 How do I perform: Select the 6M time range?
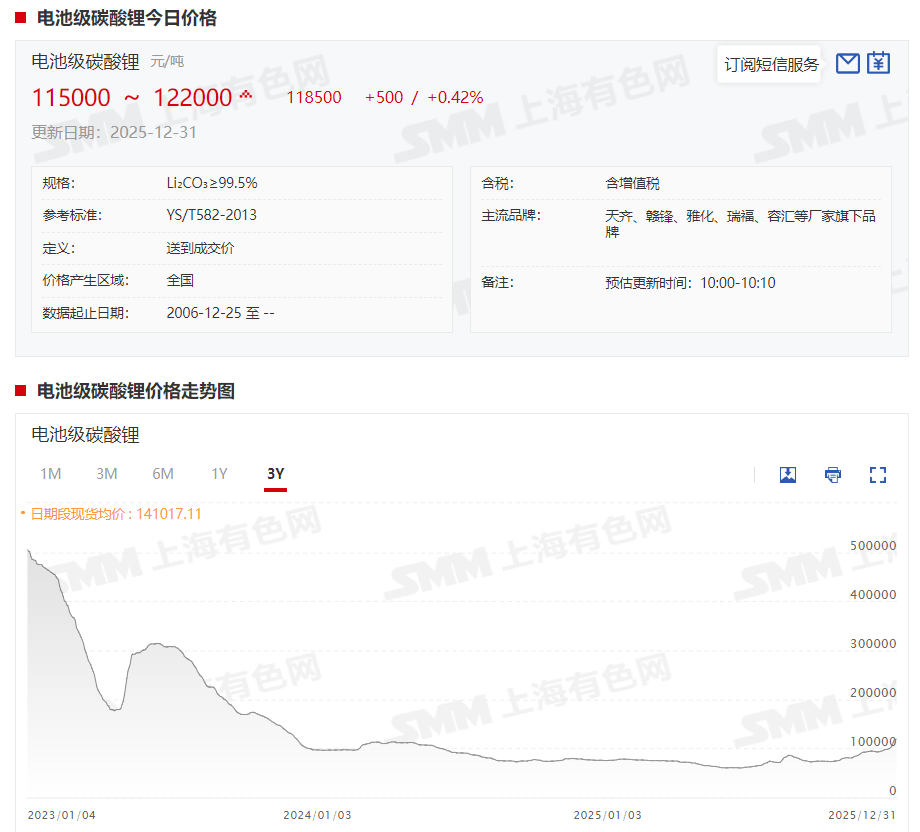[x=163, y=474]
